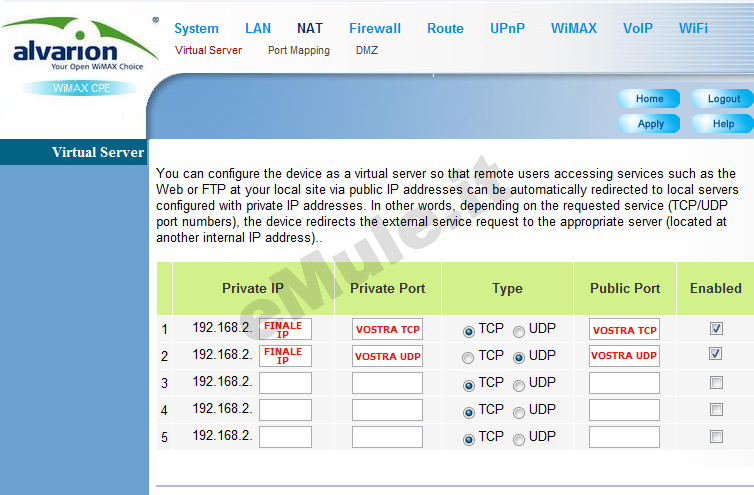
Task: Select the NAT menu
Action: tap(310, 28)
